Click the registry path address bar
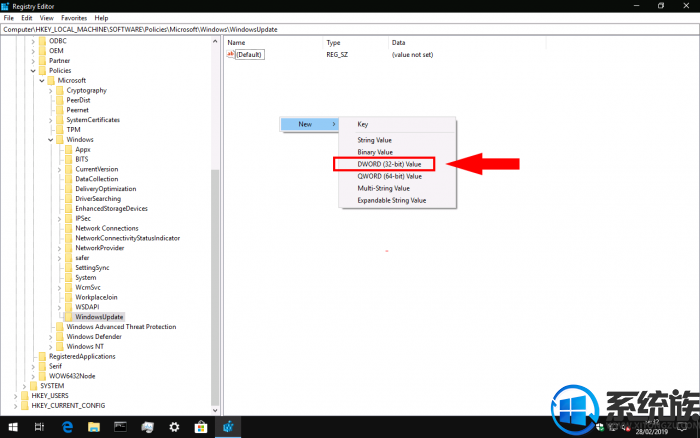This screenshot has width=700, height=438. pos(349,29)
